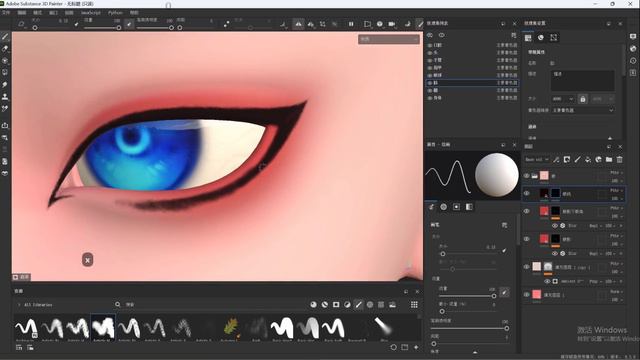Undock the Texture Set Settings panel
The width and height of the screenshot is (640, 360).
point(609,24)
